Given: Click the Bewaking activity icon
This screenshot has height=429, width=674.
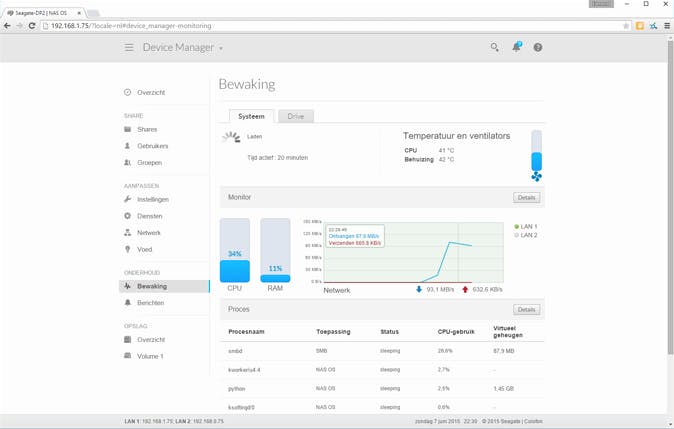Looking at the screenshot, I should 128,286.
